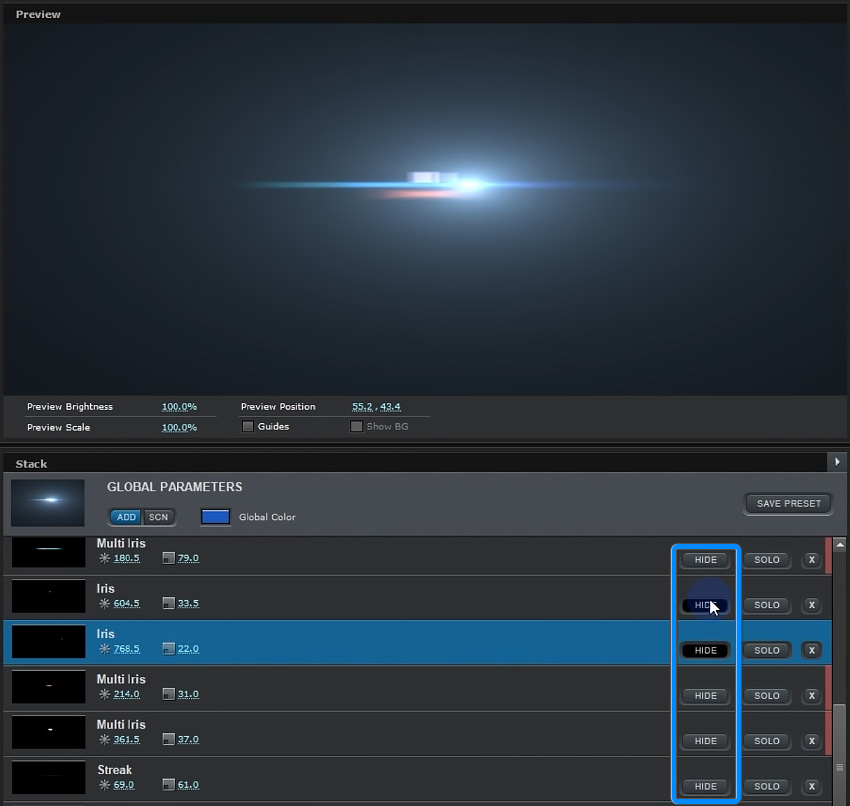
Task: Enable the Guides checkbox
Action: point(248,427)
